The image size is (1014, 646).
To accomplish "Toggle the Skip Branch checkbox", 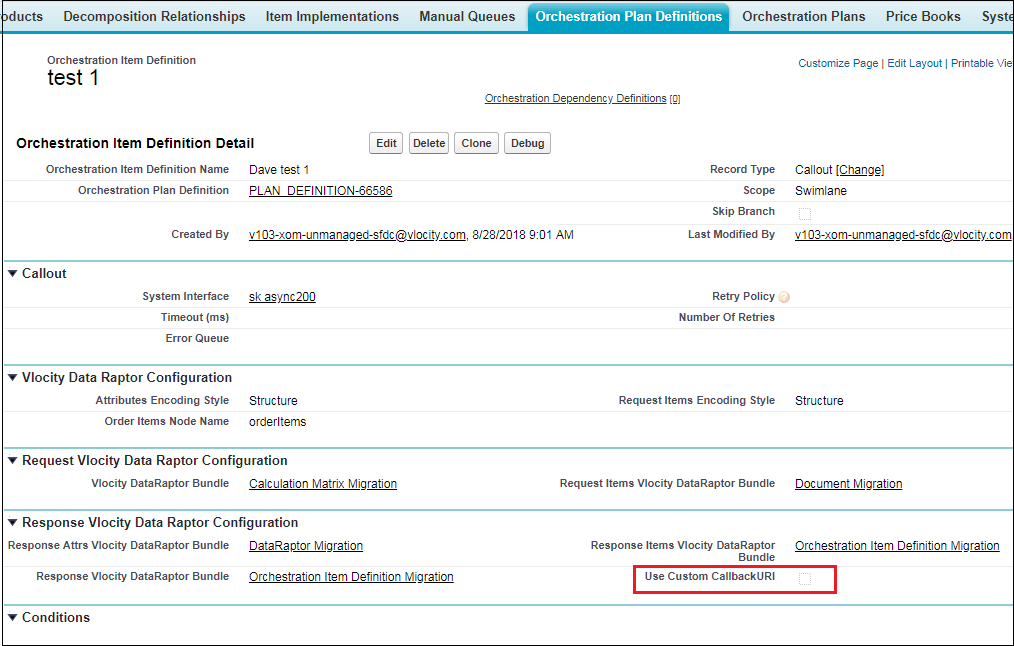I will coord(804,213).
